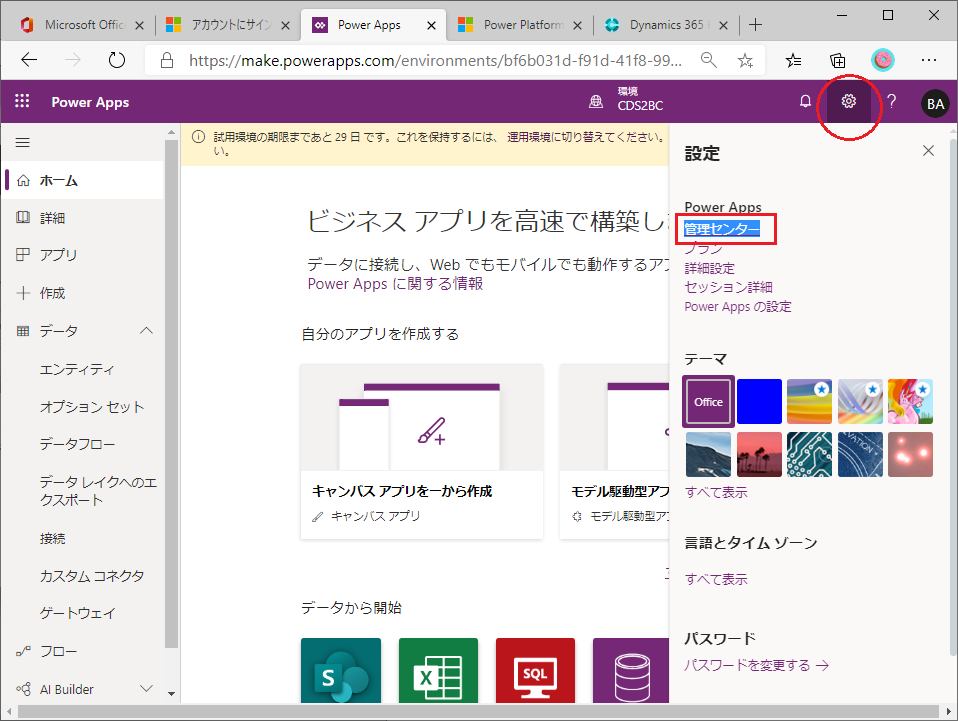Open a new browser tab
The image size is (958, 721).
(x=756, y=25)
